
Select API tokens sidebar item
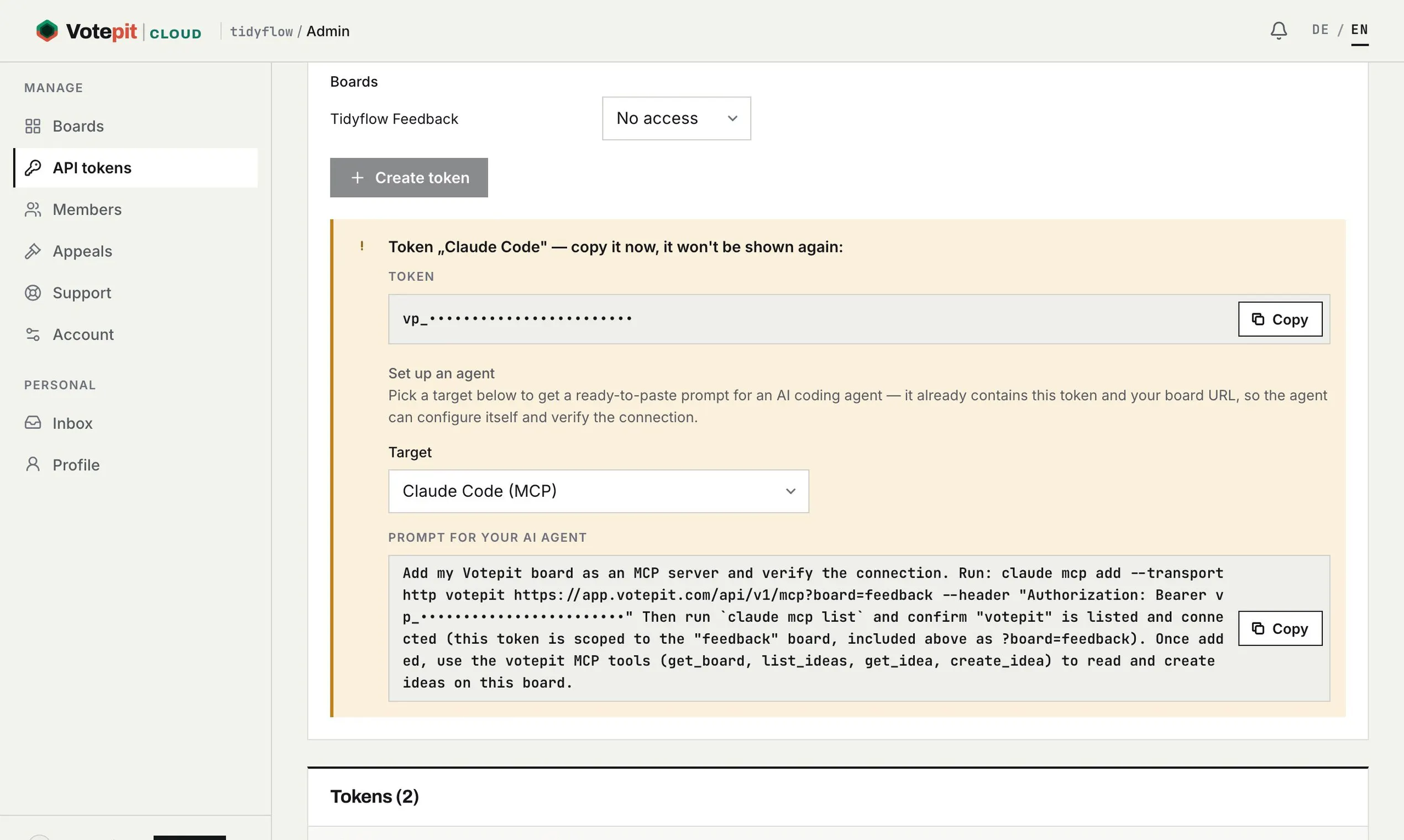pyautogui.click(x=136, y=167)
